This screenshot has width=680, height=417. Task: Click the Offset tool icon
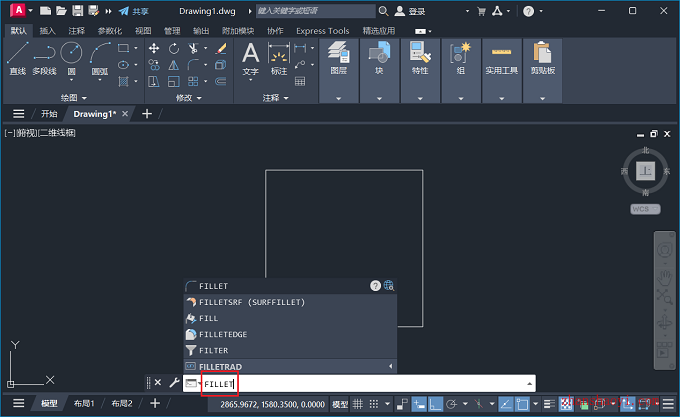pos(221,81)
